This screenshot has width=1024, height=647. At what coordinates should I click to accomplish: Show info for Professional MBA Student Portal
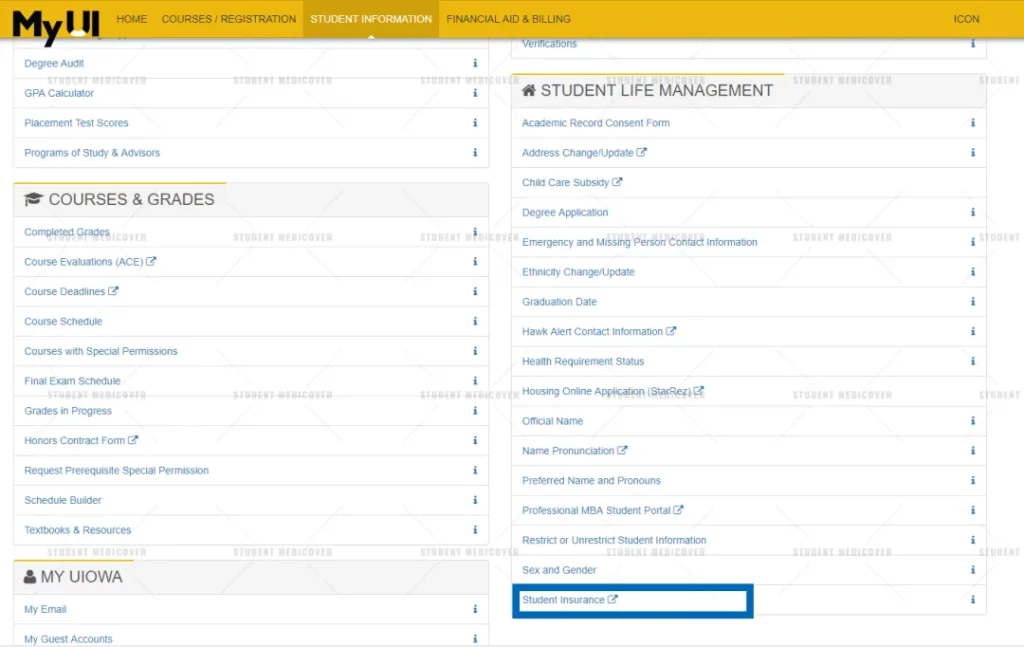click(x=972, y=511)
